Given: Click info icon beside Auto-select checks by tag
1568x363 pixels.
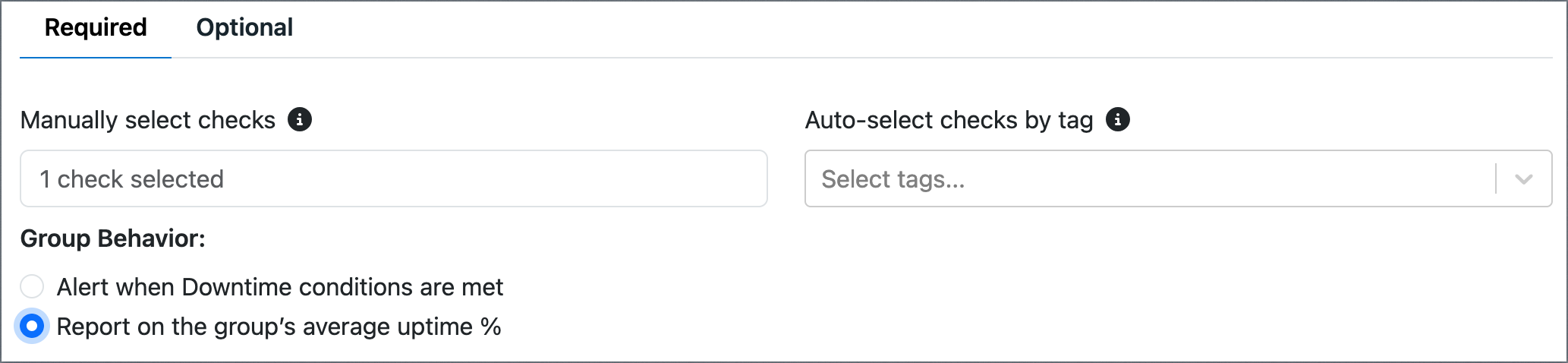Looking at the screenshot, I should click(1118, 119).
